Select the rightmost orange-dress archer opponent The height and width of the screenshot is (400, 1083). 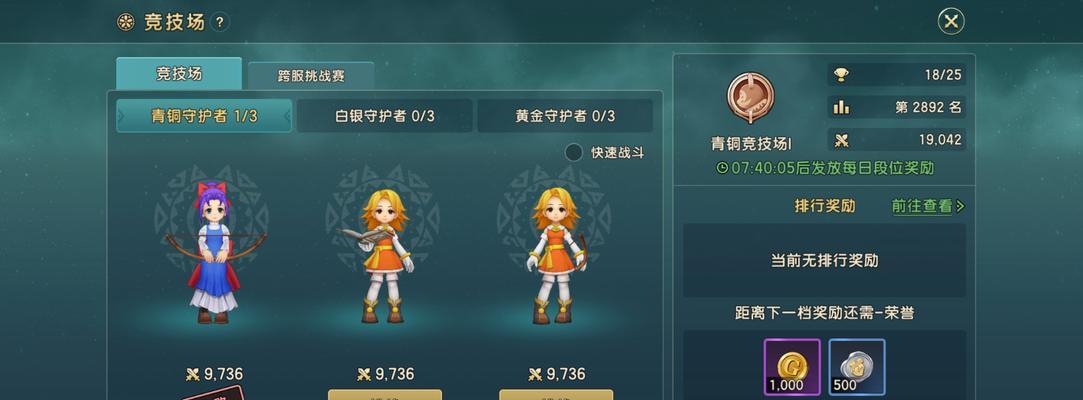pyautogui.click(x=556, y=256)
